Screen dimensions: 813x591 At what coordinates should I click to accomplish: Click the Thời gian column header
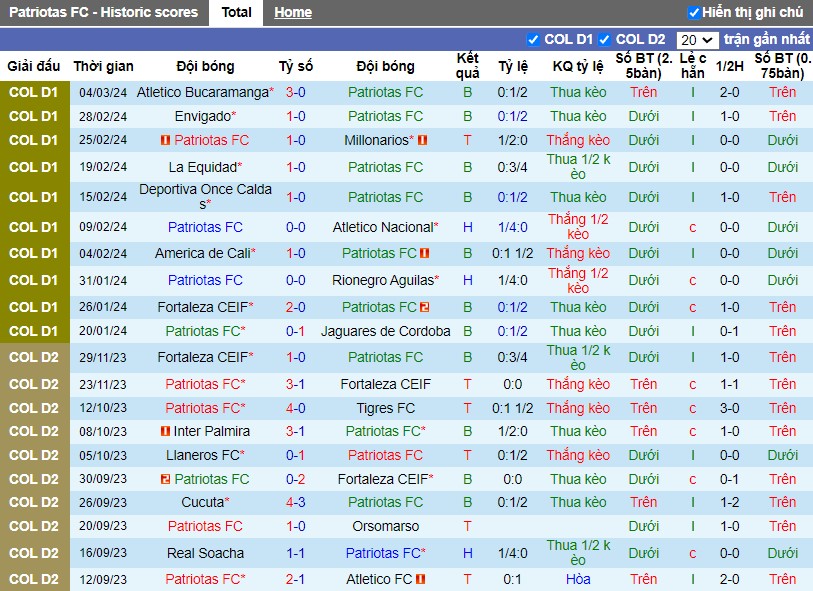104,66
